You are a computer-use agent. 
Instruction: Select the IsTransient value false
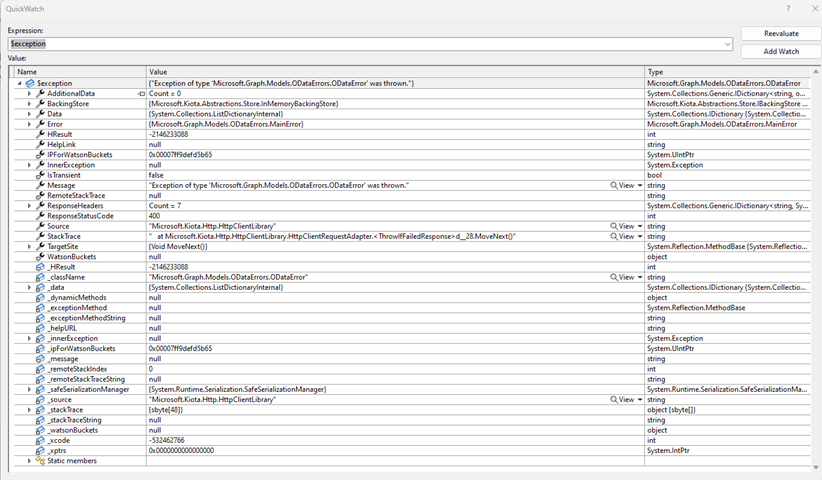coord(156,176)
